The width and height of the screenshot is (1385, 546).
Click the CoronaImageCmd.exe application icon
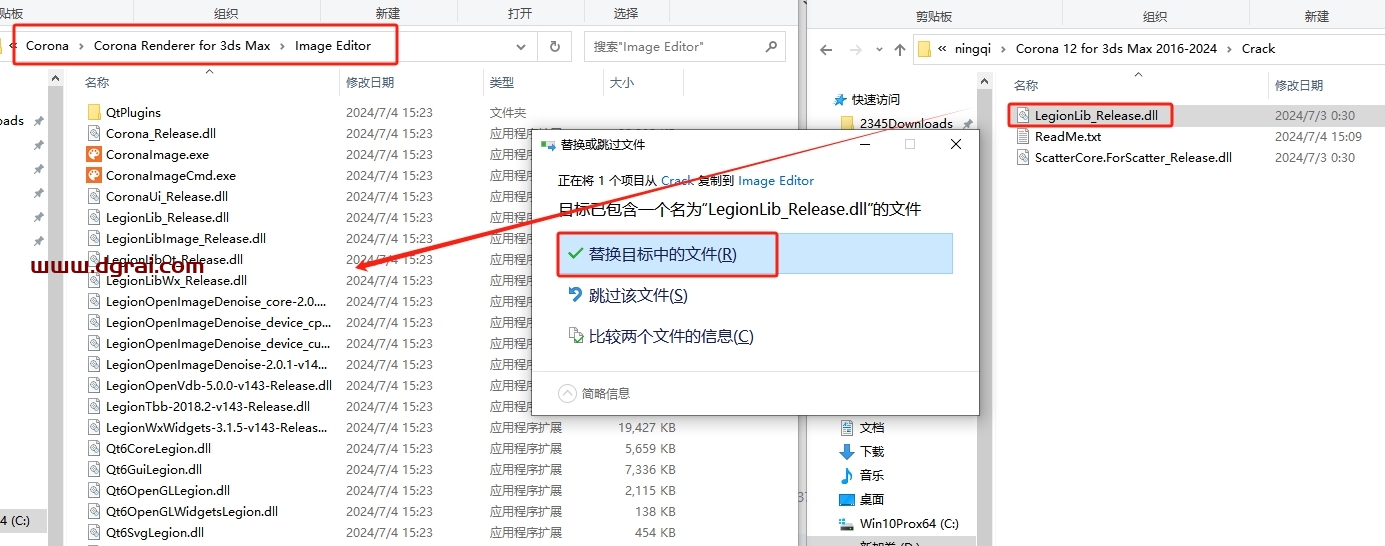tap(94, 176)
